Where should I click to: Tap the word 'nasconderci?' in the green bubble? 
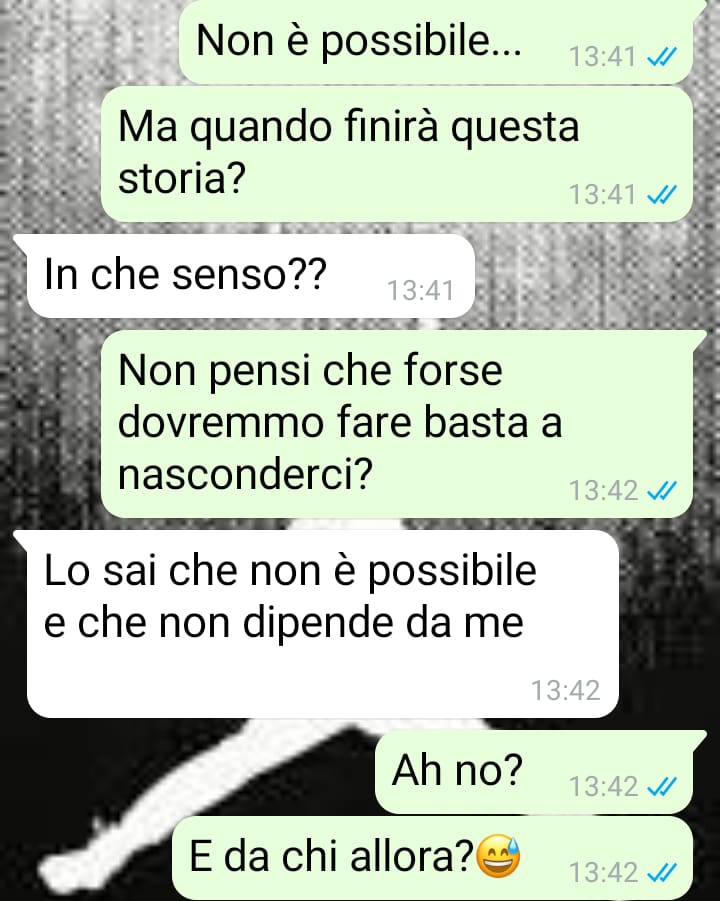coord(245,475)
